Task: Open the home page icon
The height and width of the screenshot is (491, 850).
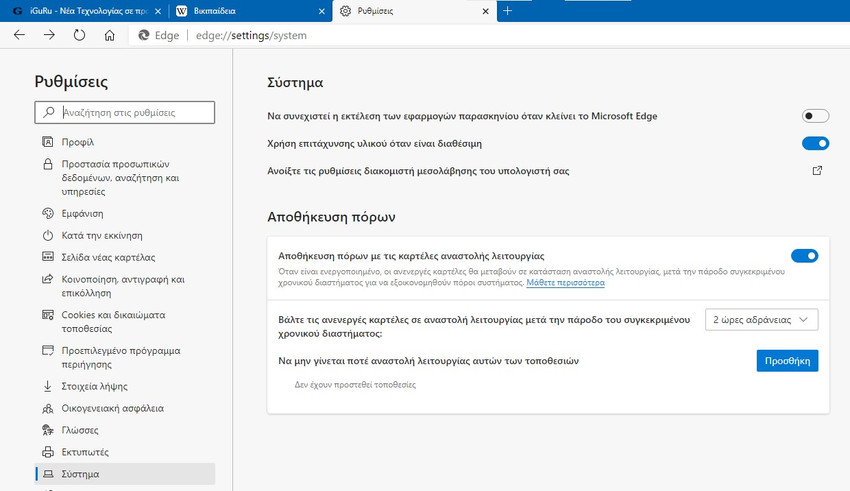Action: pos(110,35)
